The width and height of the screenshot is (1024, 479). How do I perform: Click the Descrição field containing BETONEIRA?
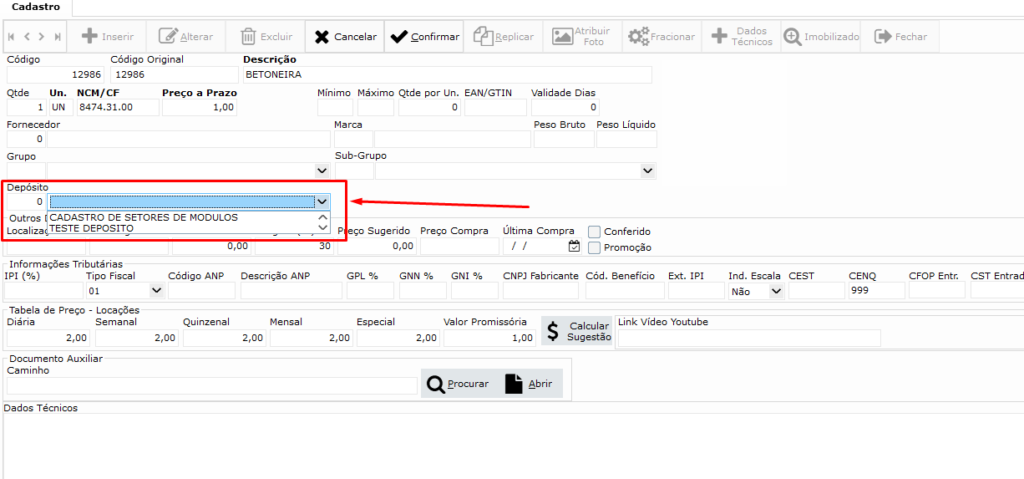coord(446,75)
